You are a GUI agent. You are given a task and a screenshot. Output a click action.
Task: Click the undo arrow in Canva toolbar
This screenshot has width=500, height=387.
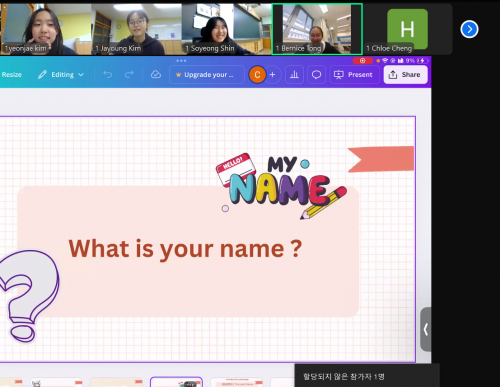pos(108,74)
